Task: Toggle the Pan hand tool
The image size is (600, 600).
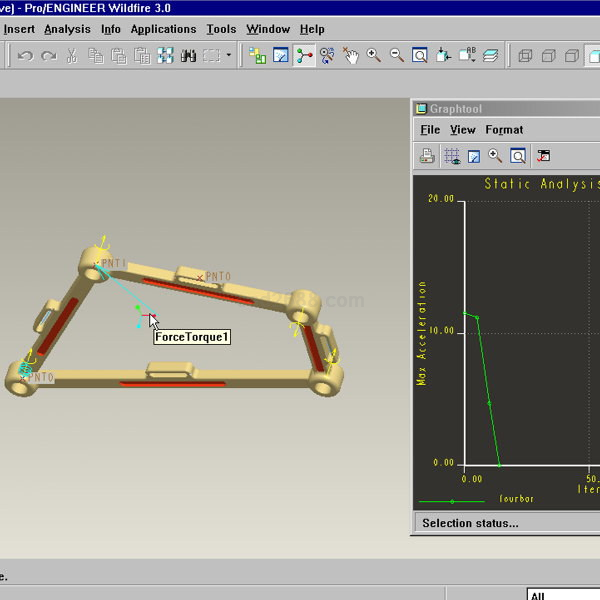Action: 351,56
